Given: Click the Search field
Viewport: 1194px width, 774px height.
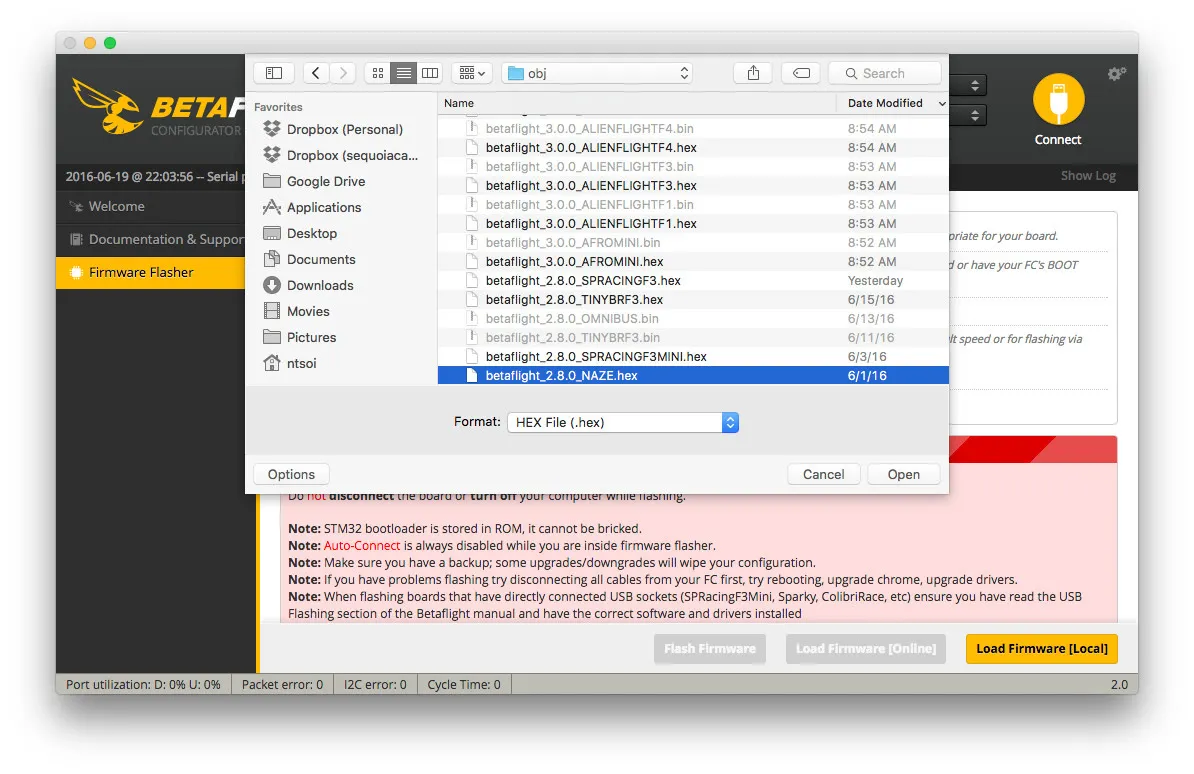Looking at the screenshot, I should tap(885, 73).
